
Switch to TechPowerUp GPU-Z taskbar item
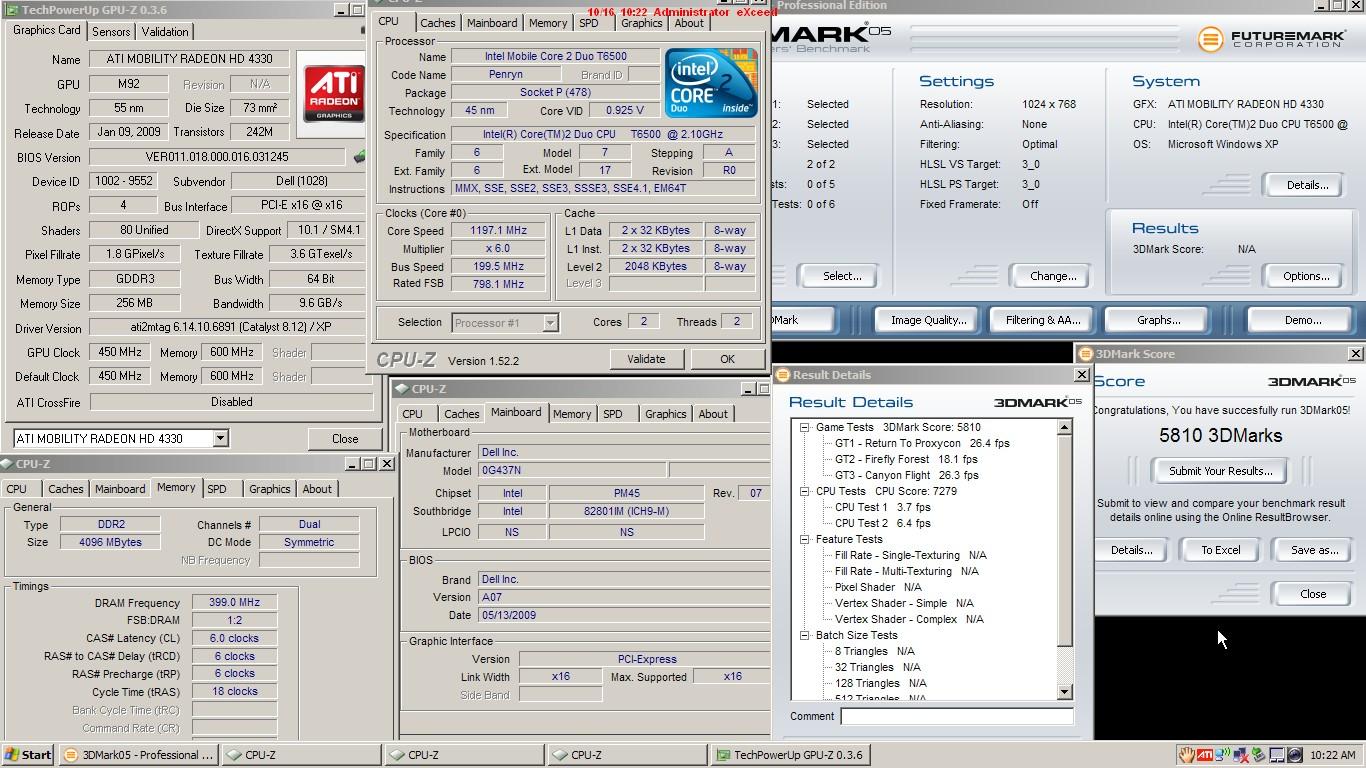point(789,755)
